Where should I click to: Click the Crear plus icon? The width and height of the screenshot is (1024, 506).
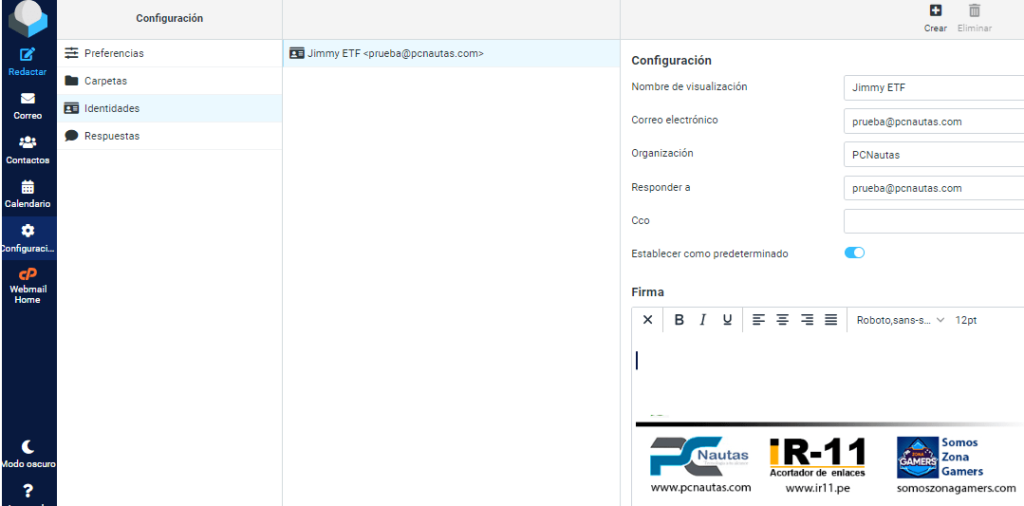[935, 10]
